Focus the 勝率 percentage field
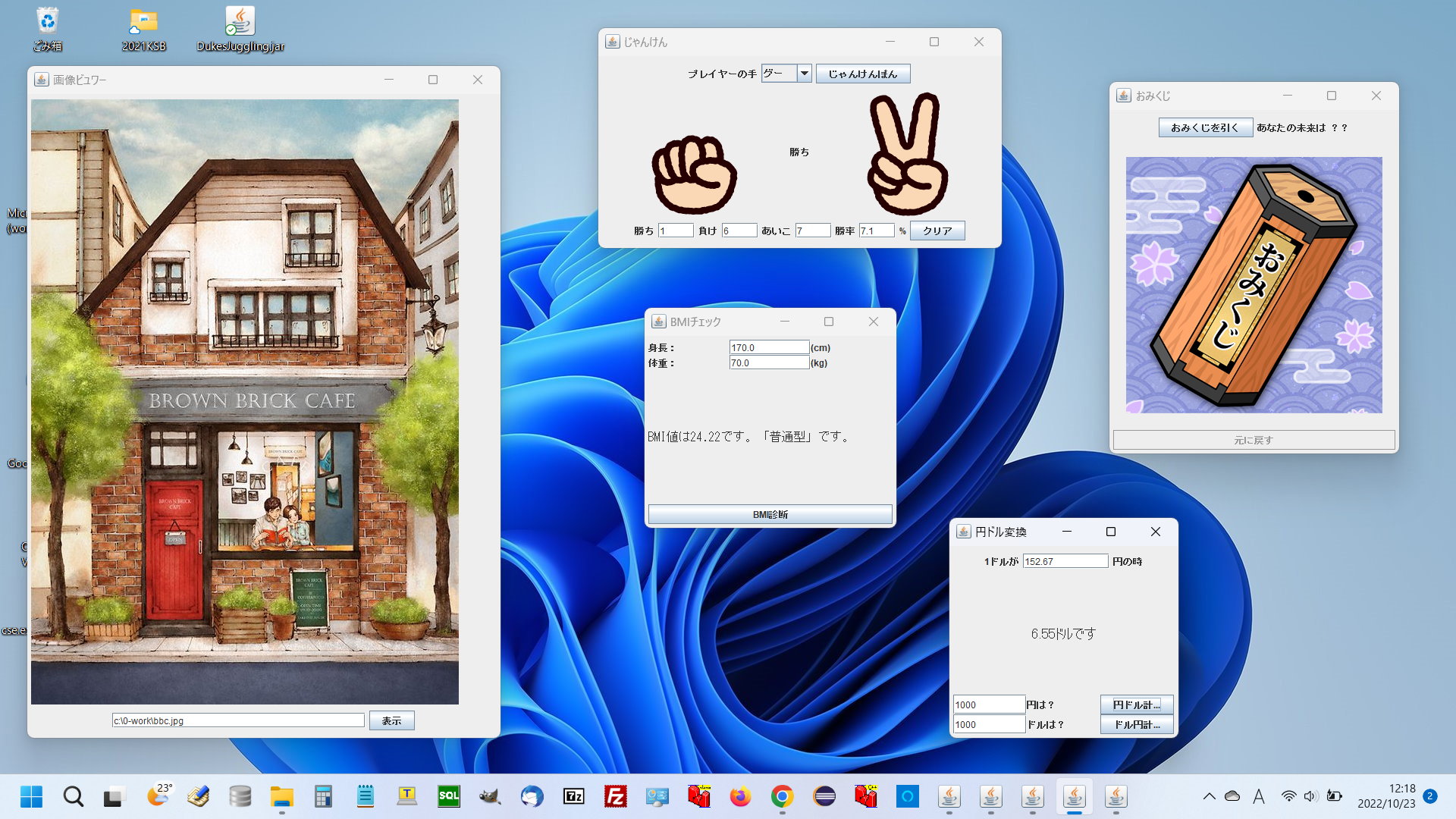 click(x=877, y=231)
